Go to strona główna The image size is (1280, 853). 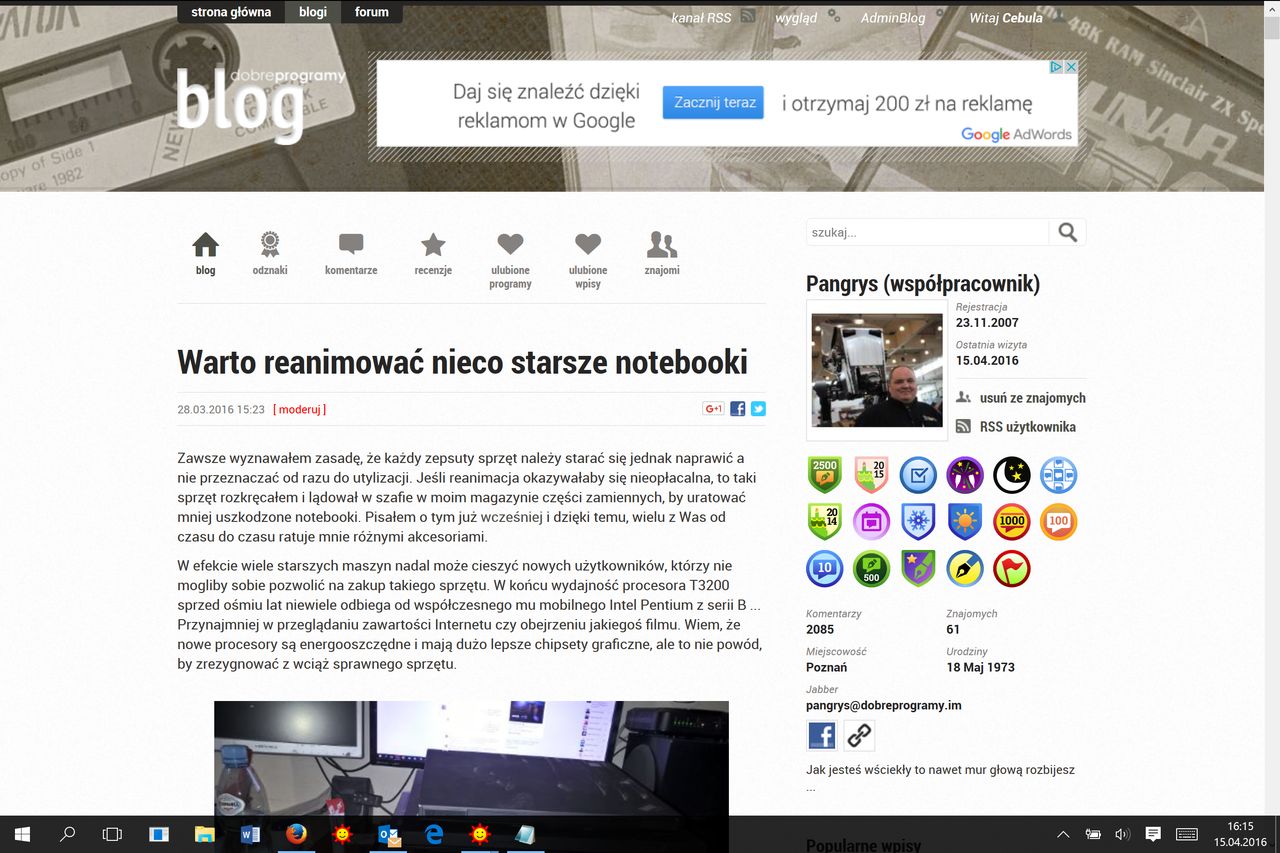pos(231,13)
